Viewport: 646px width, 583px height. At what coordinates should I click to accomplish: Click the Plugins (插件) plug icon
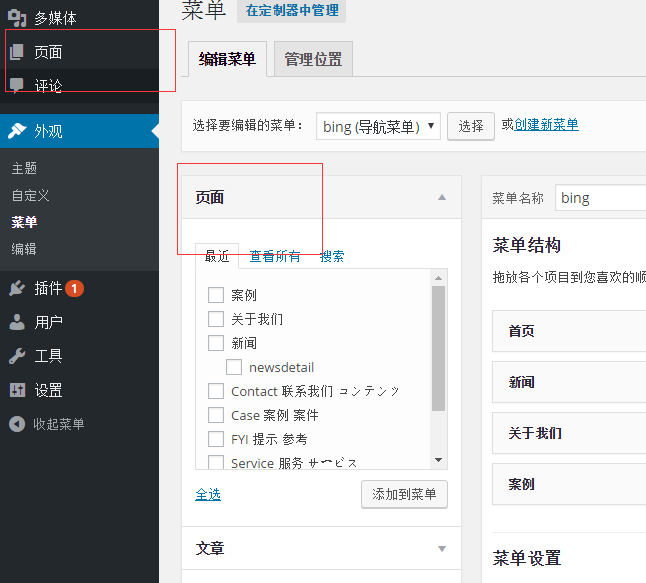17,288
